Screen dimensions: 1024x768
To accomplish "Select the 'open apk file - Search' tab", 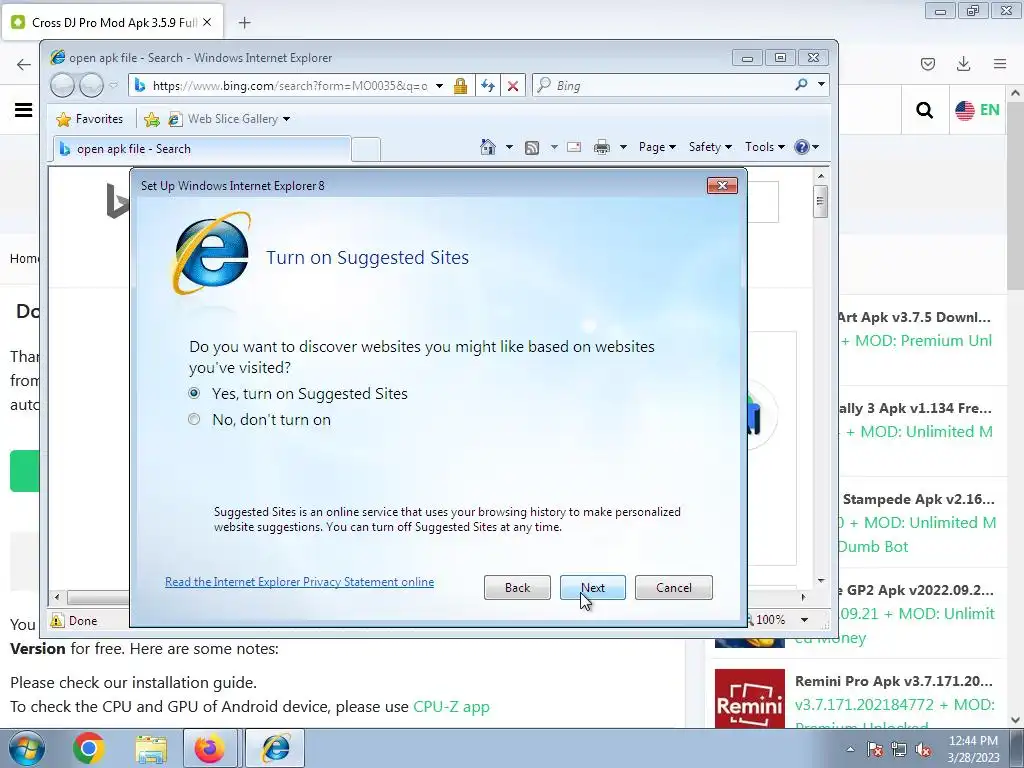I will click(x=202, y=149).
